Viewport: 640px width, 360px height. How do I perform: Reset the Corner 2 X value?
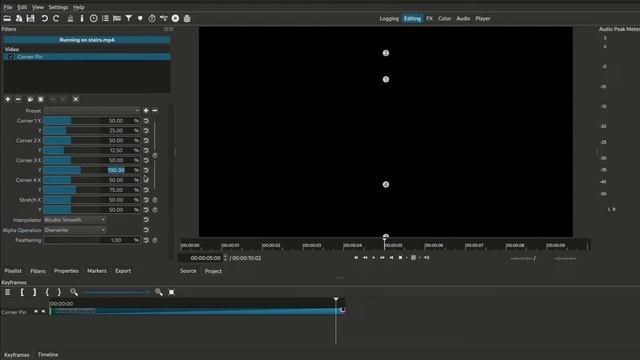pyautogui.click(x=146, y=140)
